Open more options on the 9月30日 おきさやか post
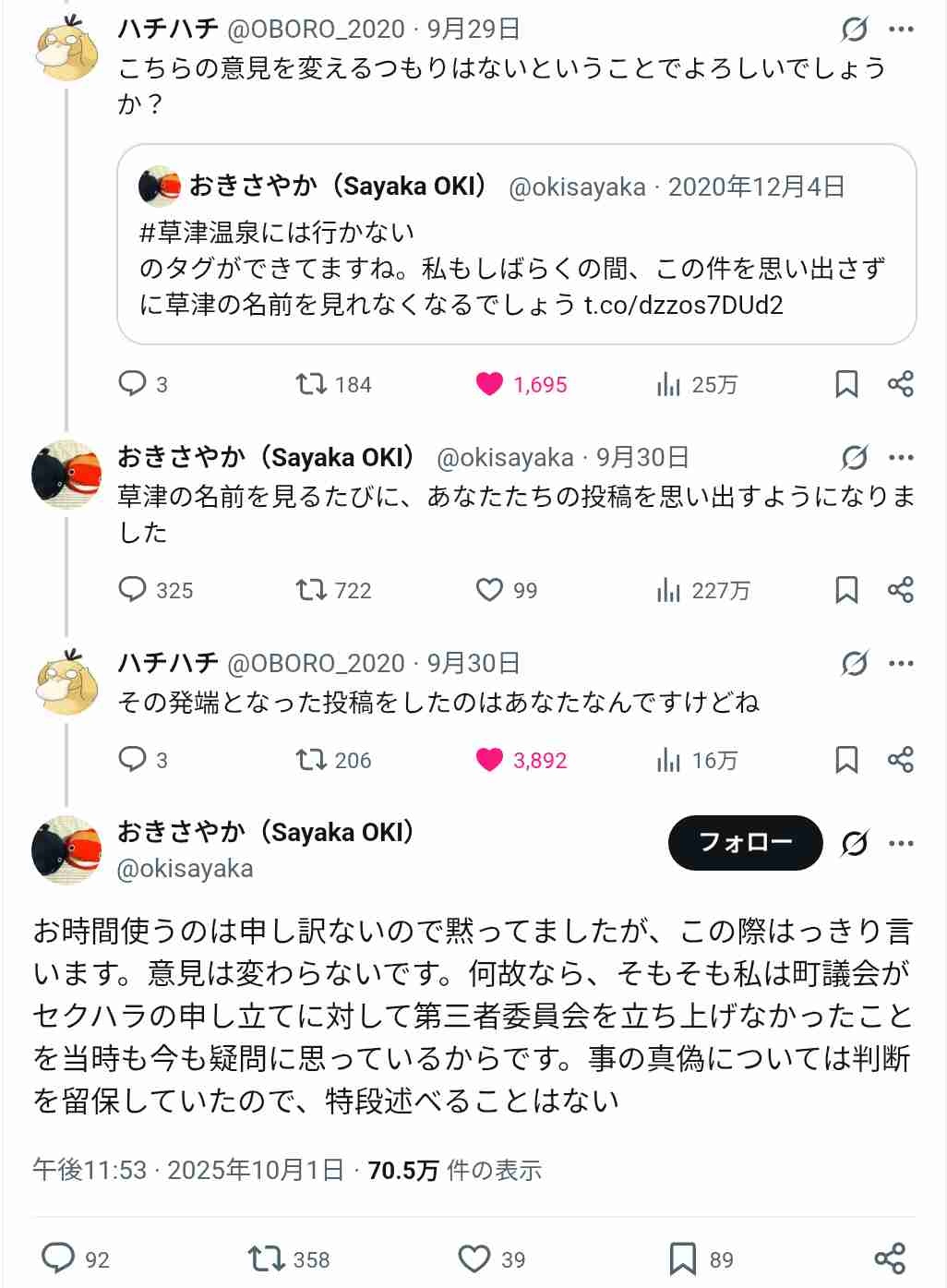This screenshot has width=947, height=1288. pyautogui.click(x=901, y=457)
